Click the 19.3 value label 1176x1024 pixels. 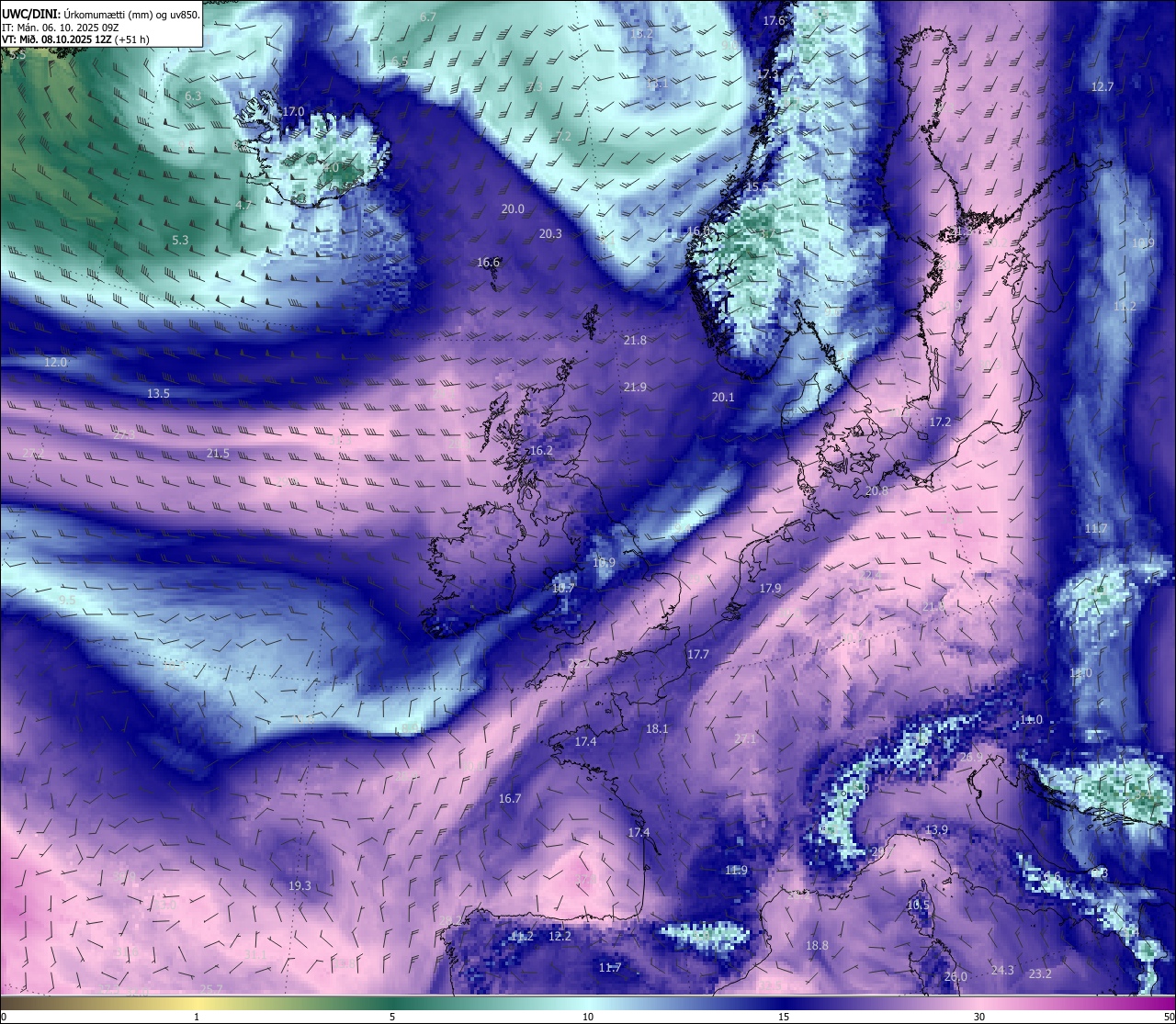click(x=300, y=885)
